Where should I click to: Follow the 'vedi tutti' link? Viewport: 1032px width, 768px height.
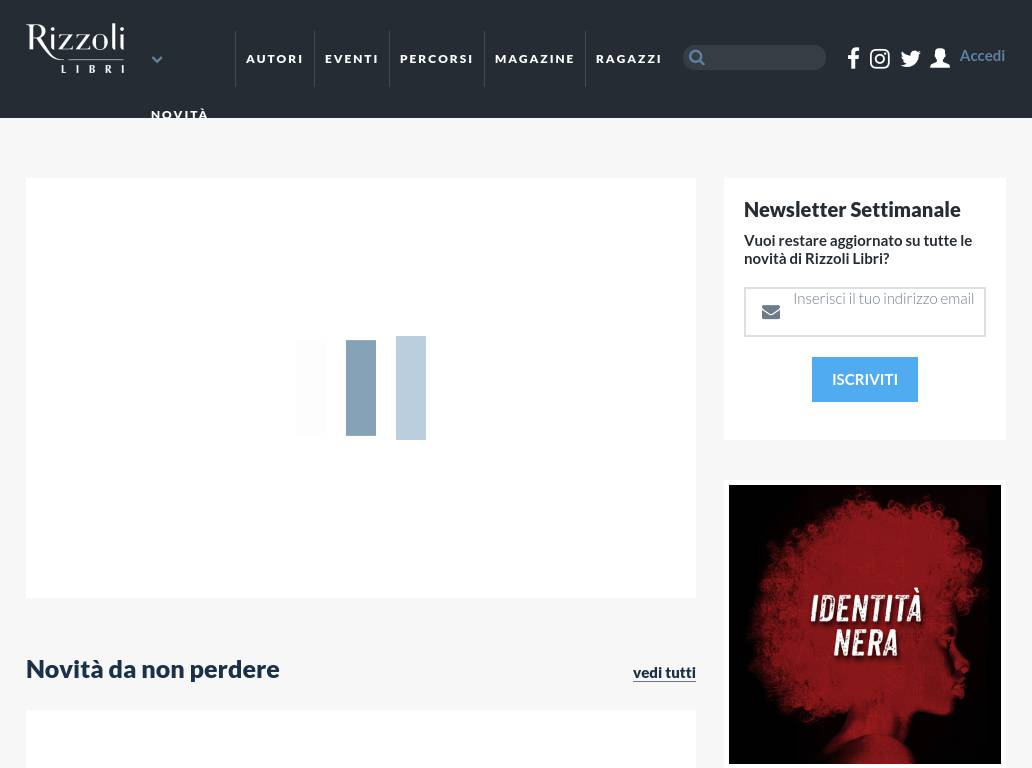click(664, 672)
